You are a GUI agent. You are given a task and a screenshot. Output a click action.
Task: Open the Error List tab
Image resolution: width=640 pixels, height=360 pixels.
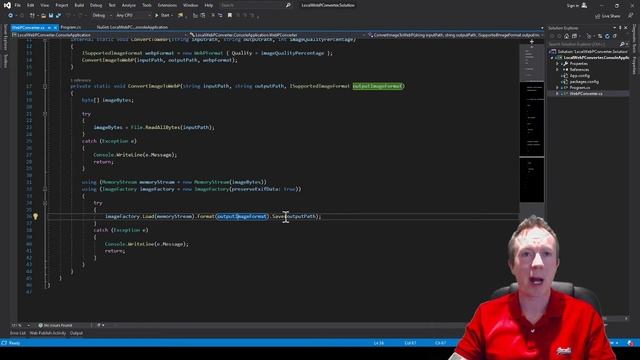point(18,333)
